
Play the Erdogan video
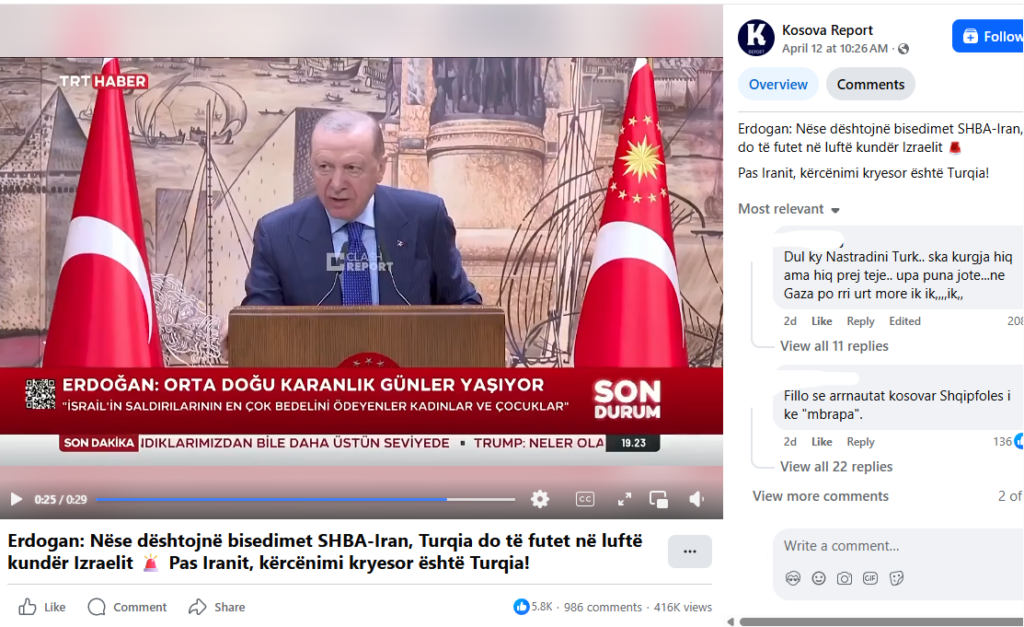[16, 500]
